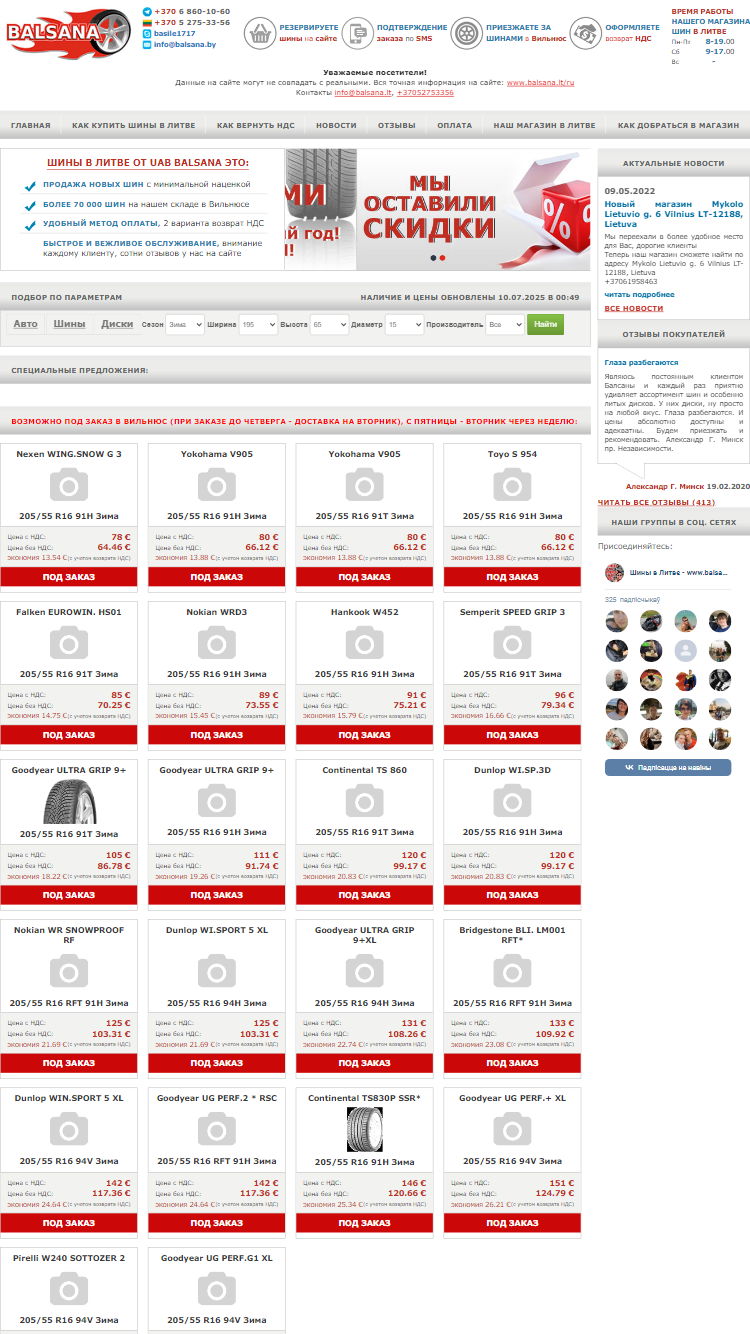Open the Глаза разбегаются review title
The height and width of the screenshot is (1334, 750).
642,362
